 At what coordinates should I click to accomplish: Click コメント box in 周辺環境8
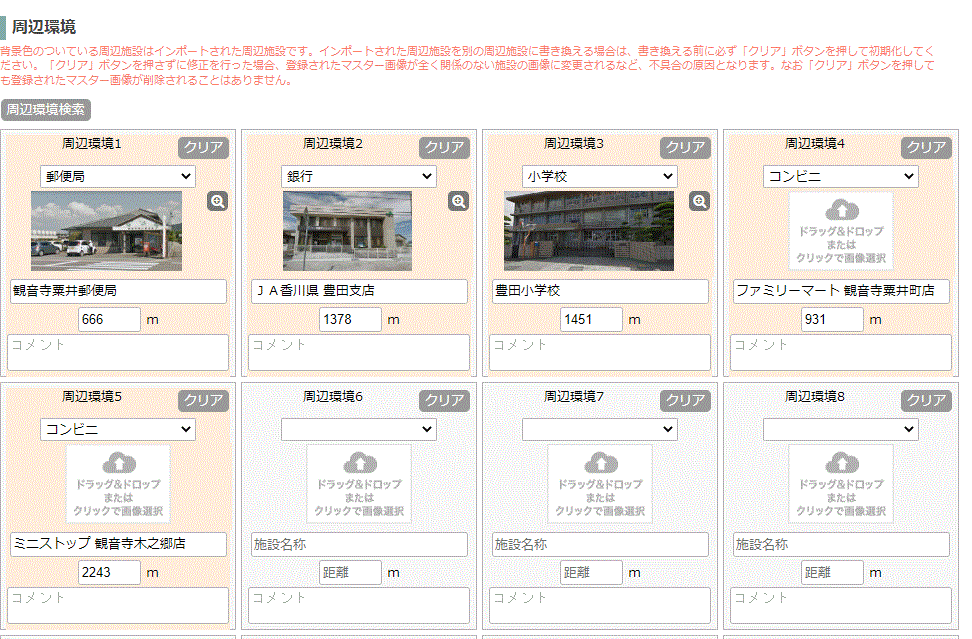(x=841, y=606)
